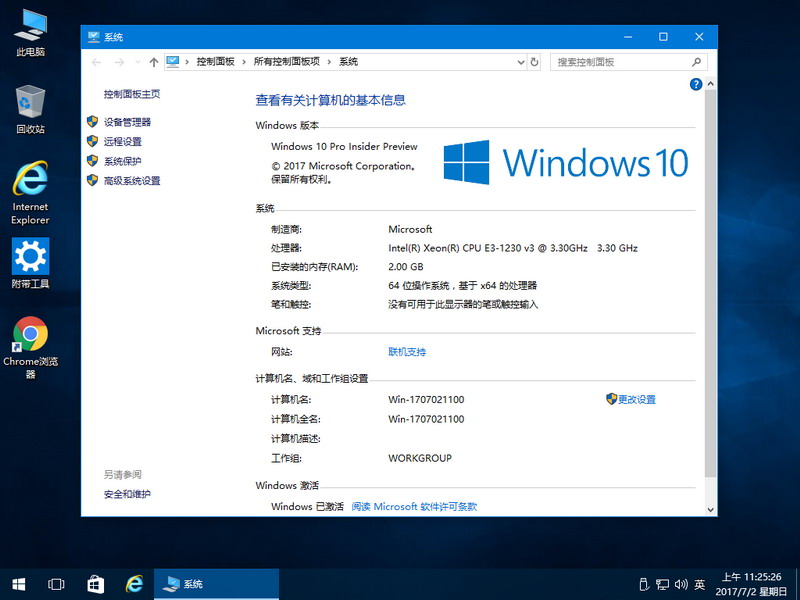This screenshot has height=600, width=800.
Task: Click the text 'Windows 10 Pro Insider Preview'
Action: (x=344, y=146)
